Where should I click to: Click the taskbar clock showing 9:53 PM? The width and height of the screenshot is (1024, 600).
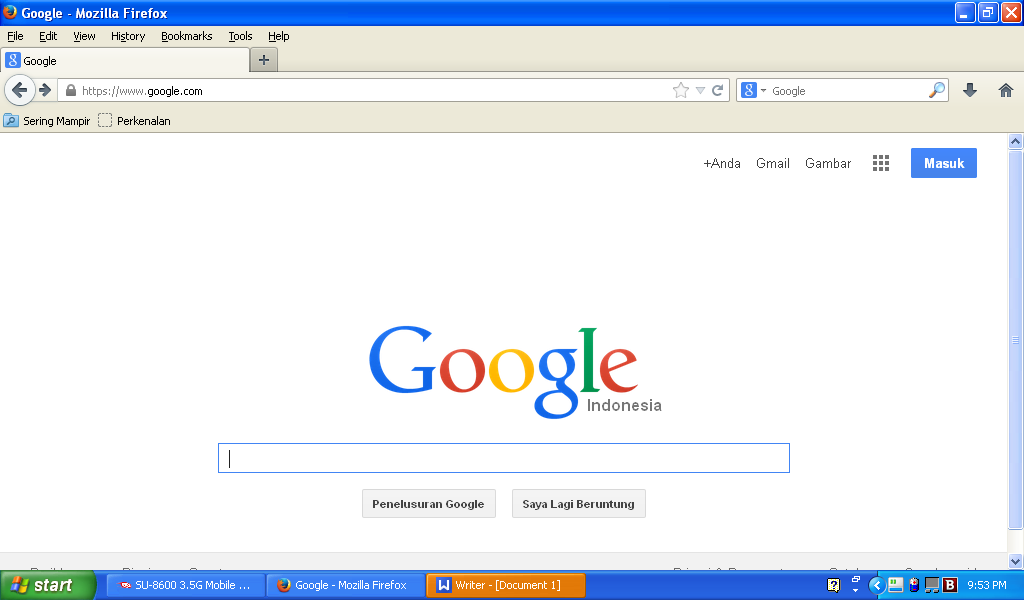point(987,585)
